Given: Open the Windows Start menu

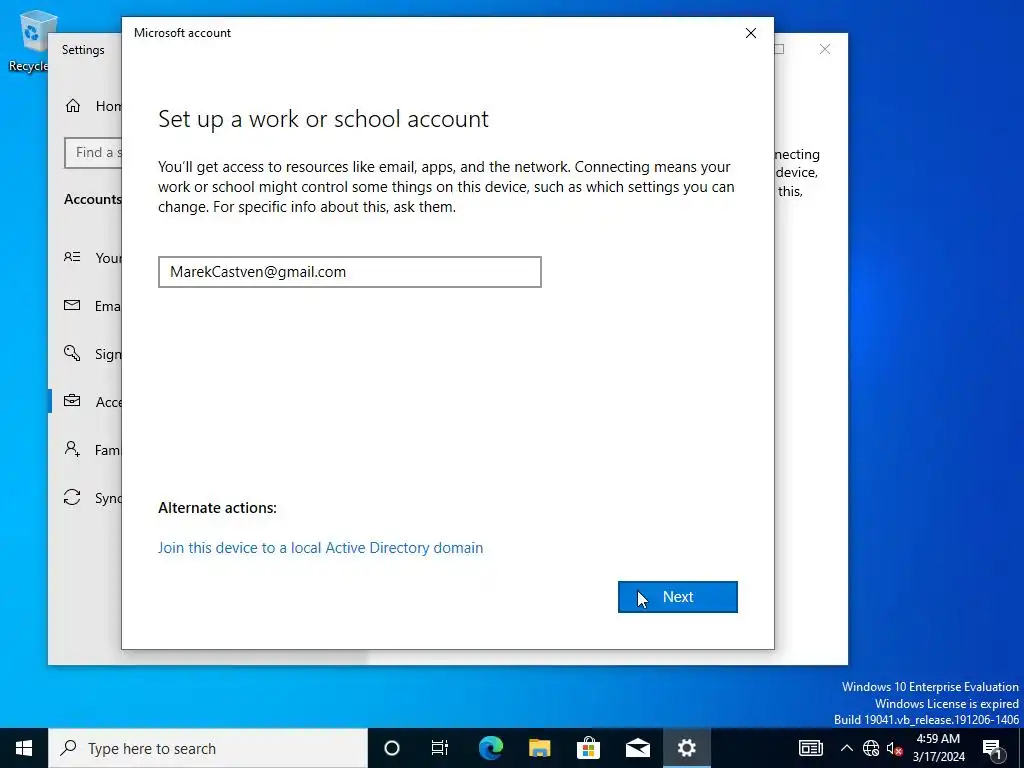Looking at the screenshot, I should click(24, 748).
